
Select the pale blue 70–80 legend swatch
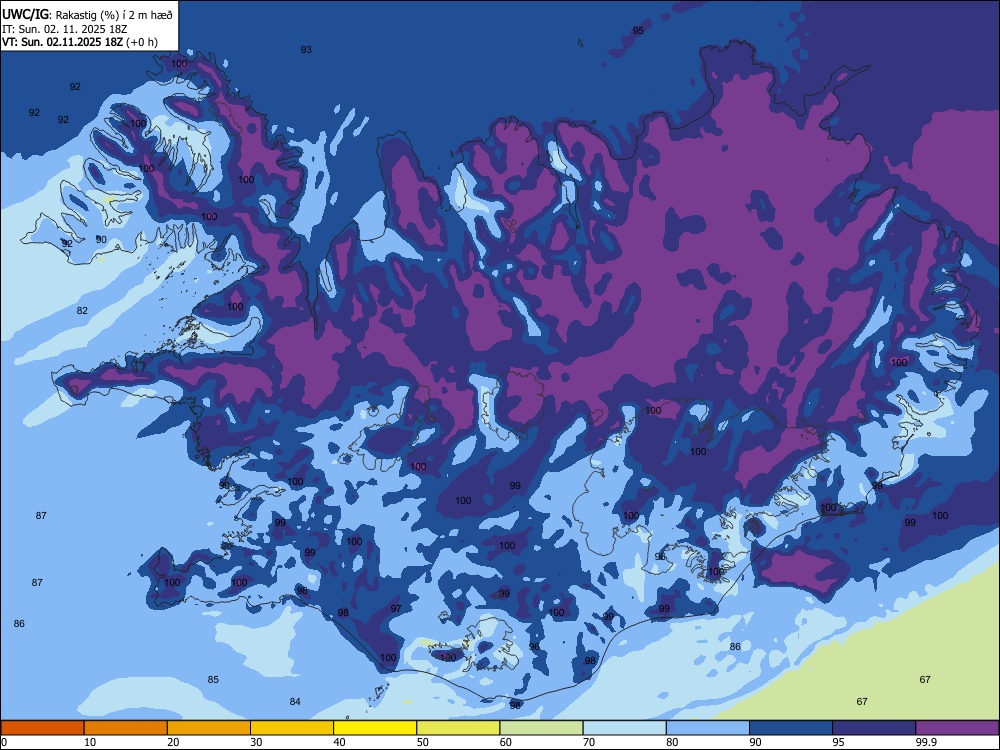click(624, 728)
